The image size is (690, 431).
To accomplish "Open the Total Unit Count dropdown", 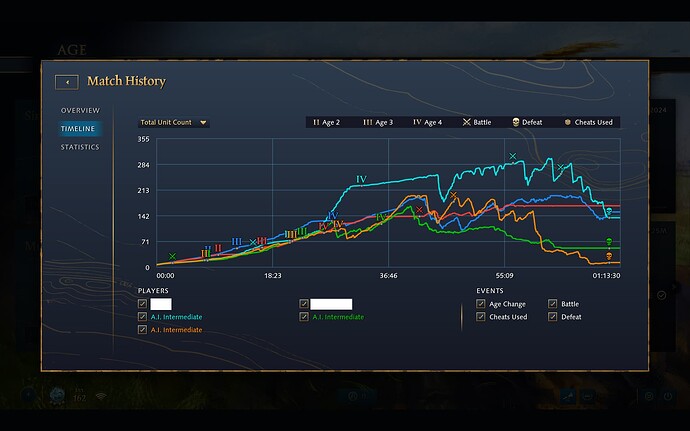I will tap(174, 123).
